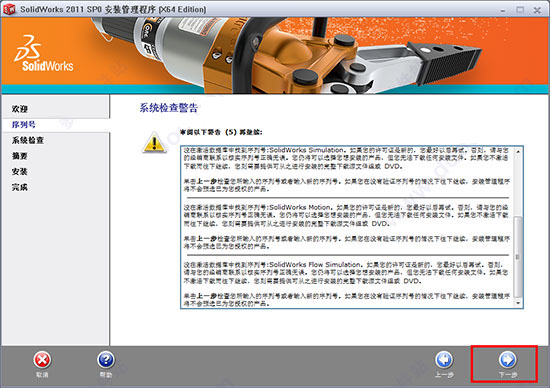Click the warning list scrollbar thumb
Screen dimensions: 550x388
pos(518,257)
